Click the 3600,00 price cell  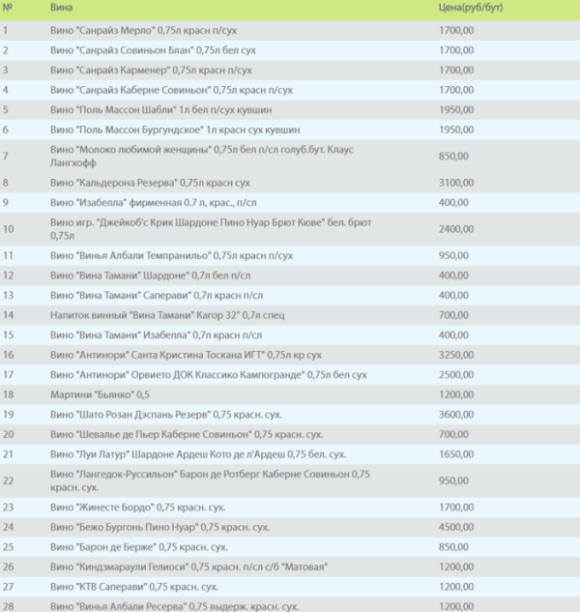(x=456, y=415)
